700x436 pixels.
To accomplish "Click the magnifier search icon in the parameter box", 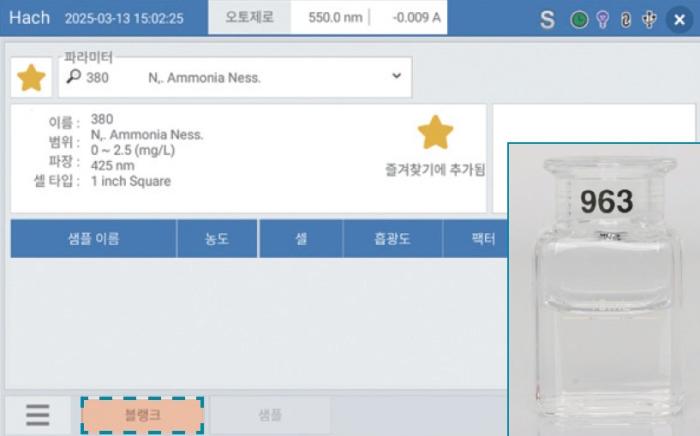I will (x=73, y=77).
